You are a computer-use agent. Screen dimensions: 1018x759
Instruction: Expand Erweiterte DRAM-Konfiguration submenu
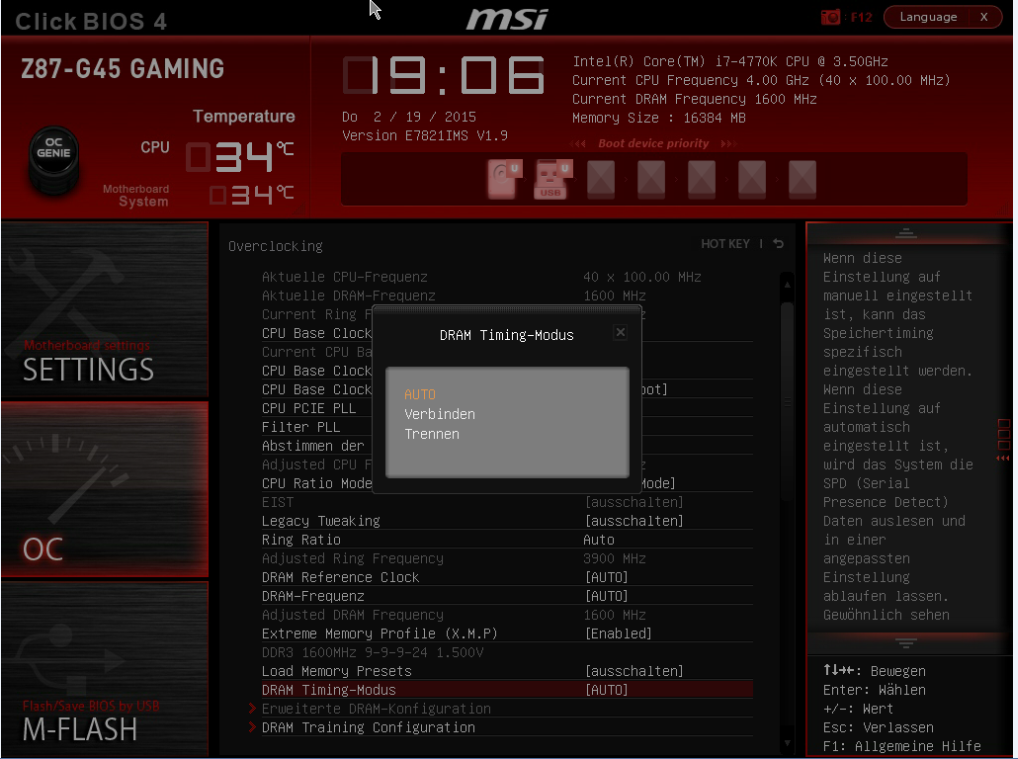click(376, 708)
